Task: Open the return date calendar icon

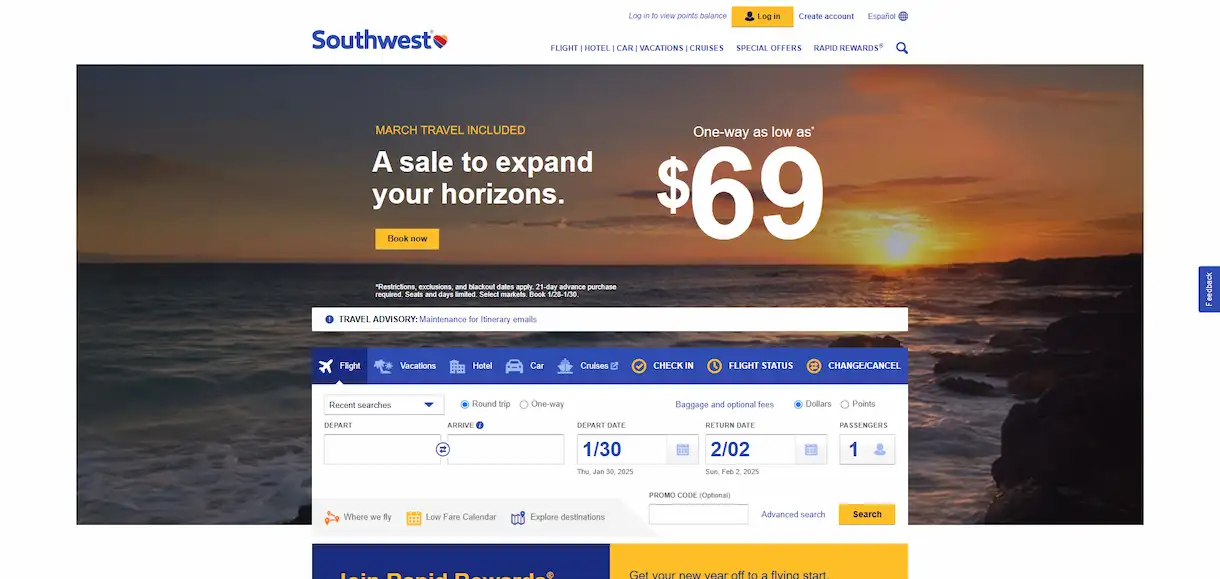Action: [811, 450]
